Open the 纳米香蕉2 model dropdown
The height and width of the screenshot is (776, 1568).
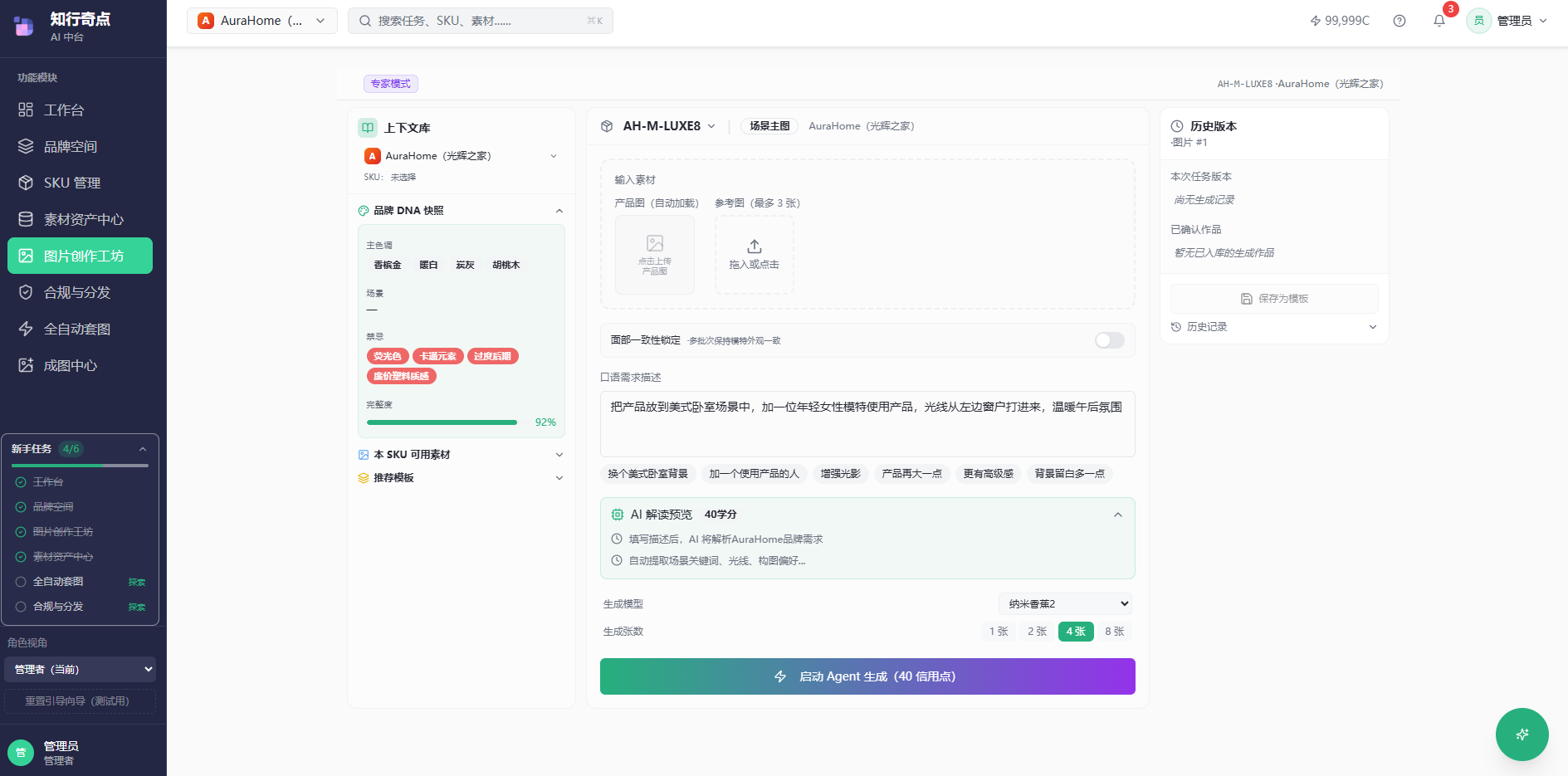coord(1065,603)
